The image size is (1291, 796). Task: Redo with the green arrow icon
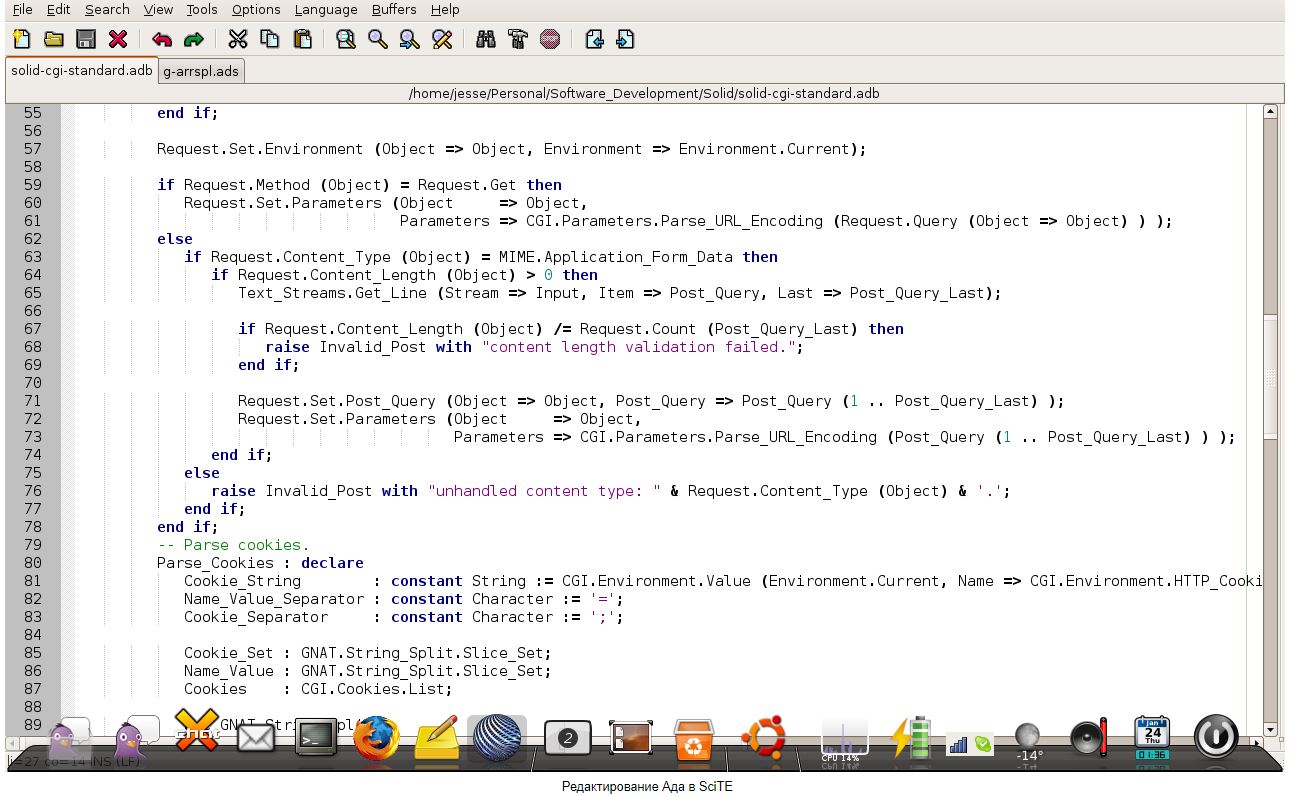194,39
